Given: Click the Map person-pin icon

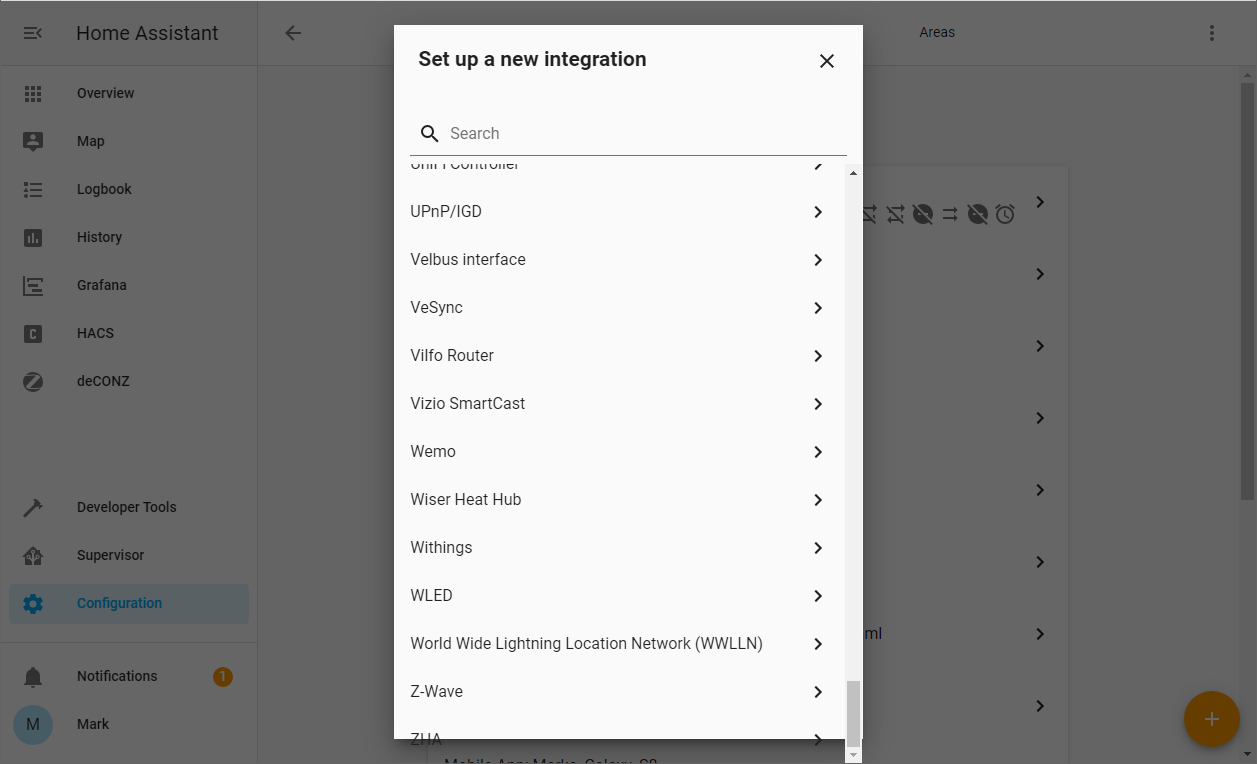Looking at the screenshot, I should (x=33, y=141).
